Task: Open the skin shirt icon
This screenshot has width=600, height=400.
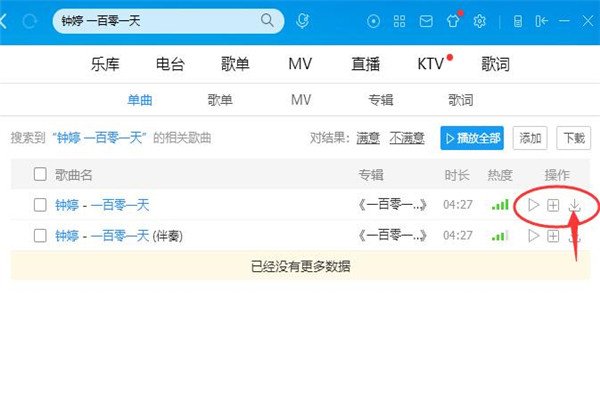Action: (453, 21)
